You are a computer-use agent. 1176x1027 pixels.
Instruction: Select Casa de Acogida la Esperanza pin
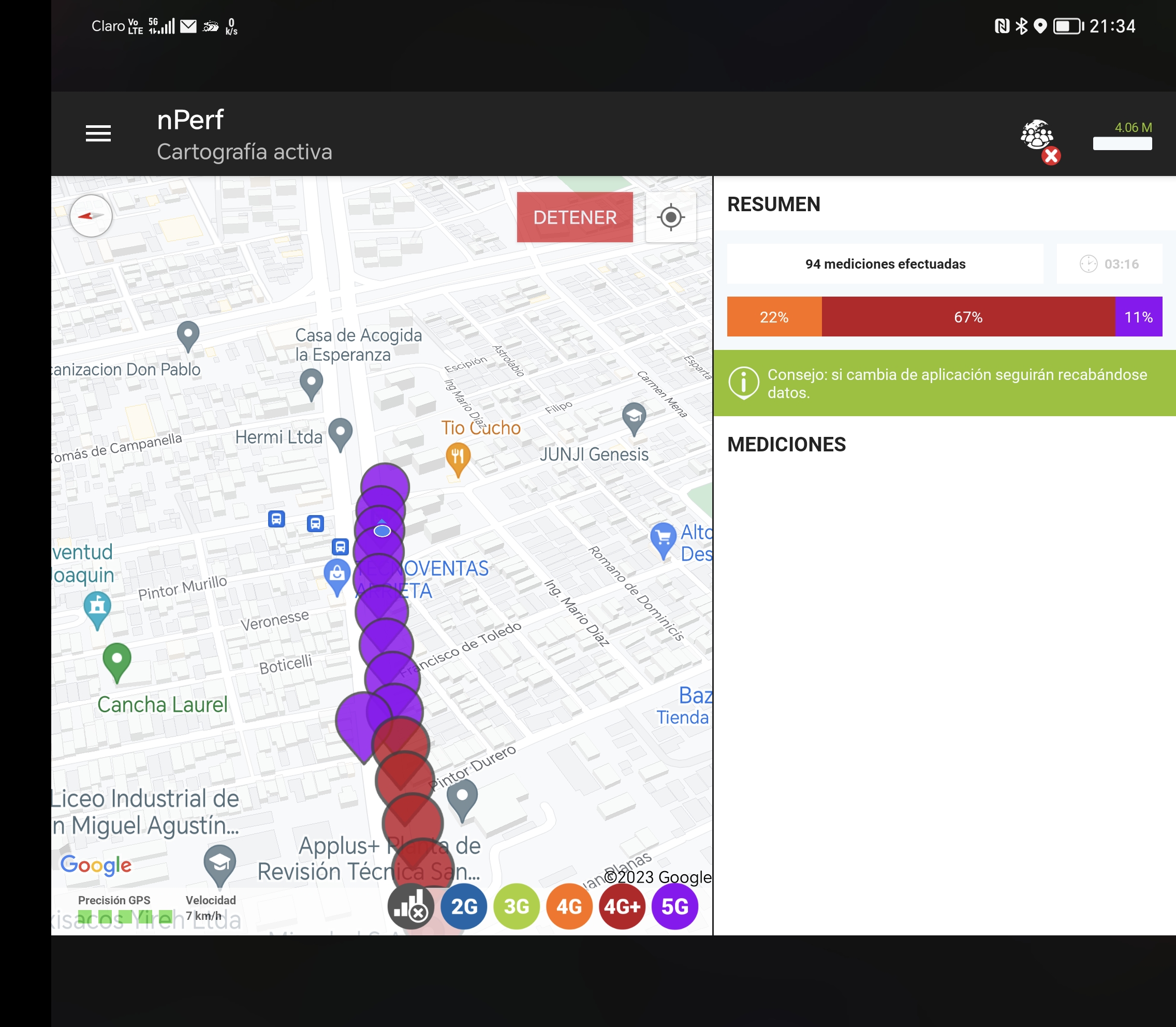311,385
